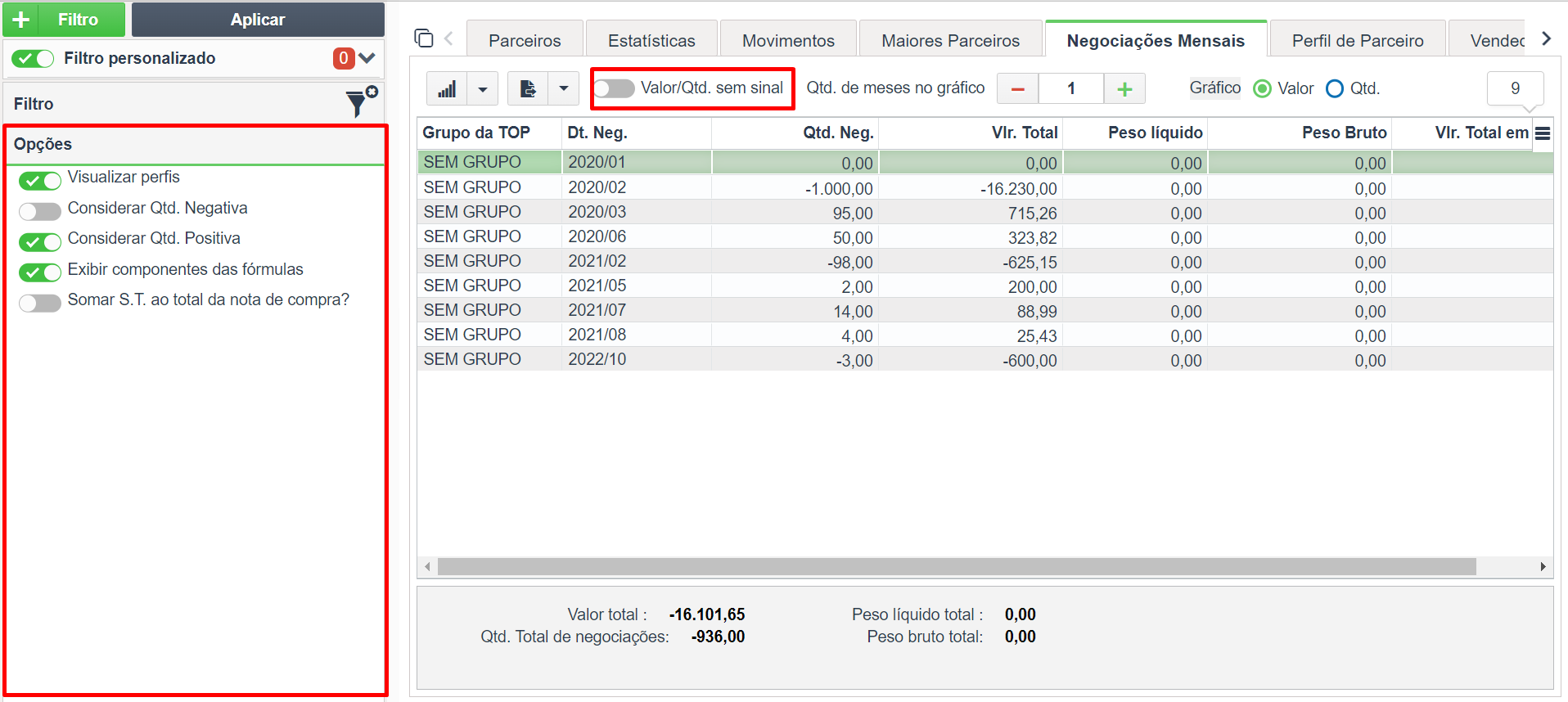Click the record count 9 box
The height and width of the screenshot is (702, 1568).
coord(1515,88)
